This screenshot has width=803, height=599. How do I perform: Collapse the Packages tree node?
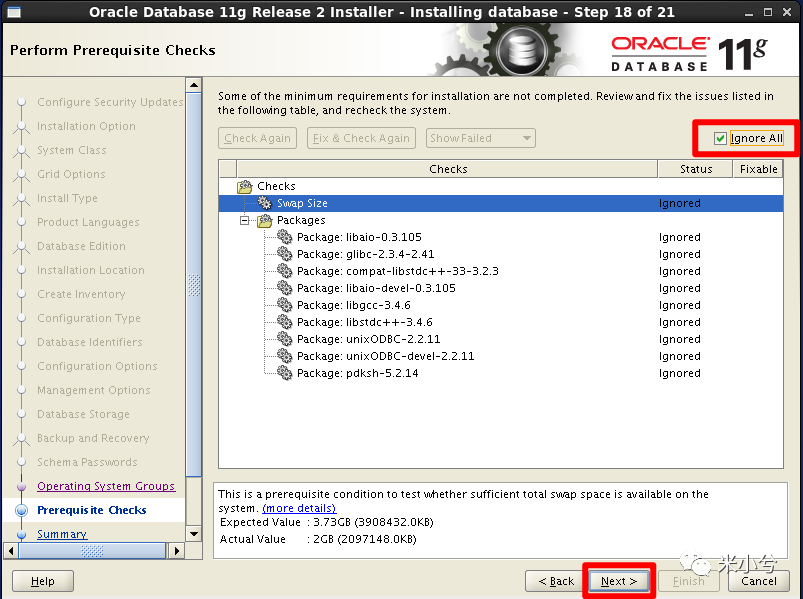tap(245, 221)
